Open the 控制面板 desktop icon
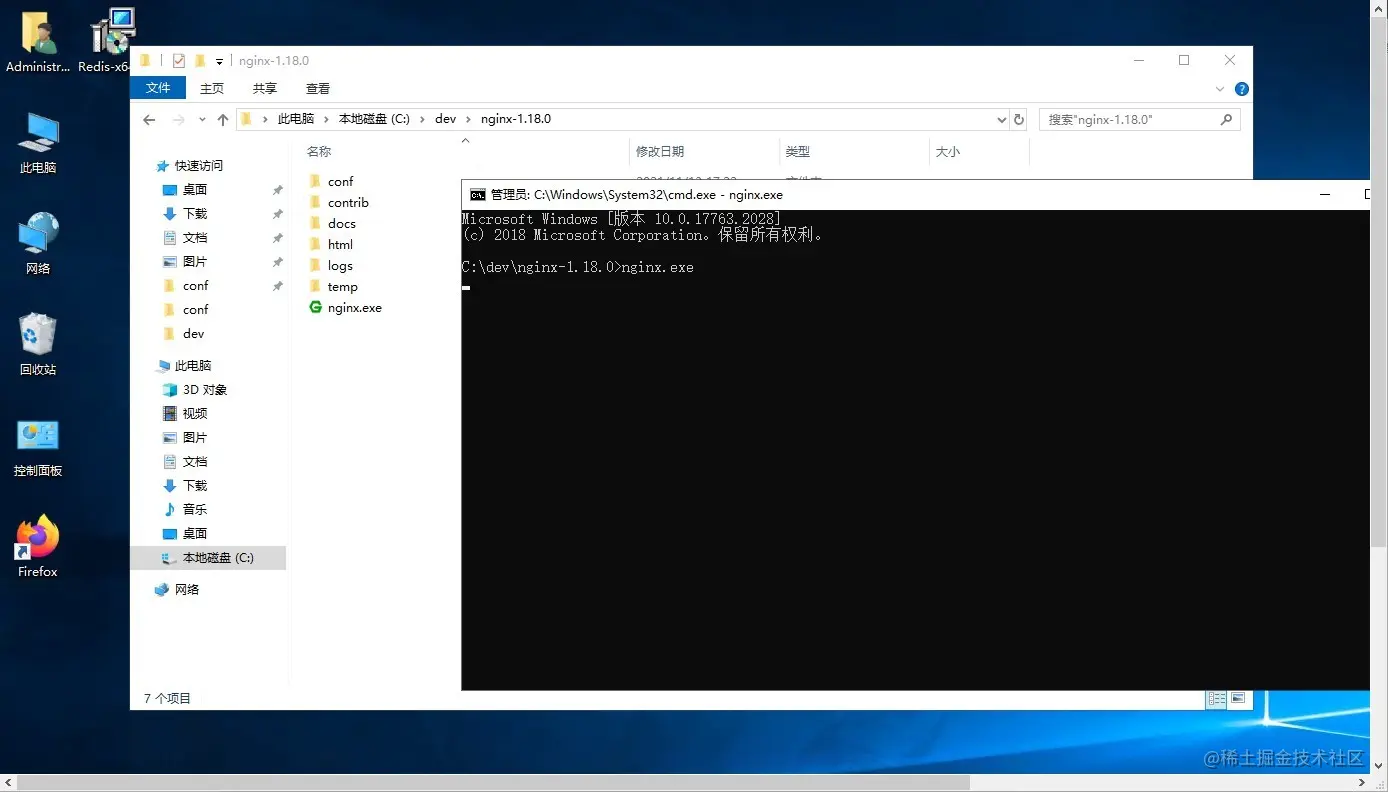The height and width of the screenshot is (792, 1388). tap(38, 445)
